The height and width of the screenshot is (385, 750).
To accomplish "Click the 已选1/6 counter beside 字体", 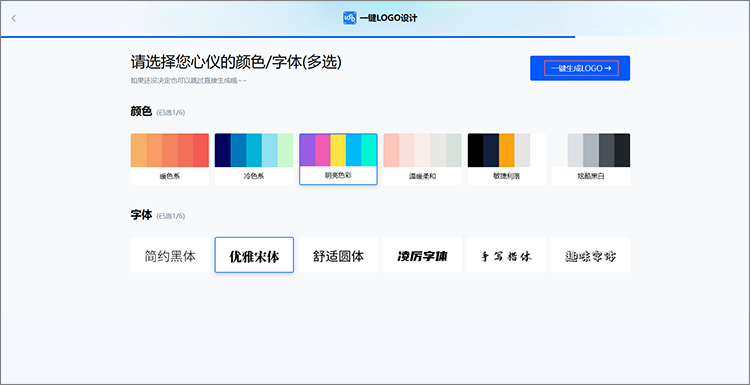I will [x=171, y=216].
